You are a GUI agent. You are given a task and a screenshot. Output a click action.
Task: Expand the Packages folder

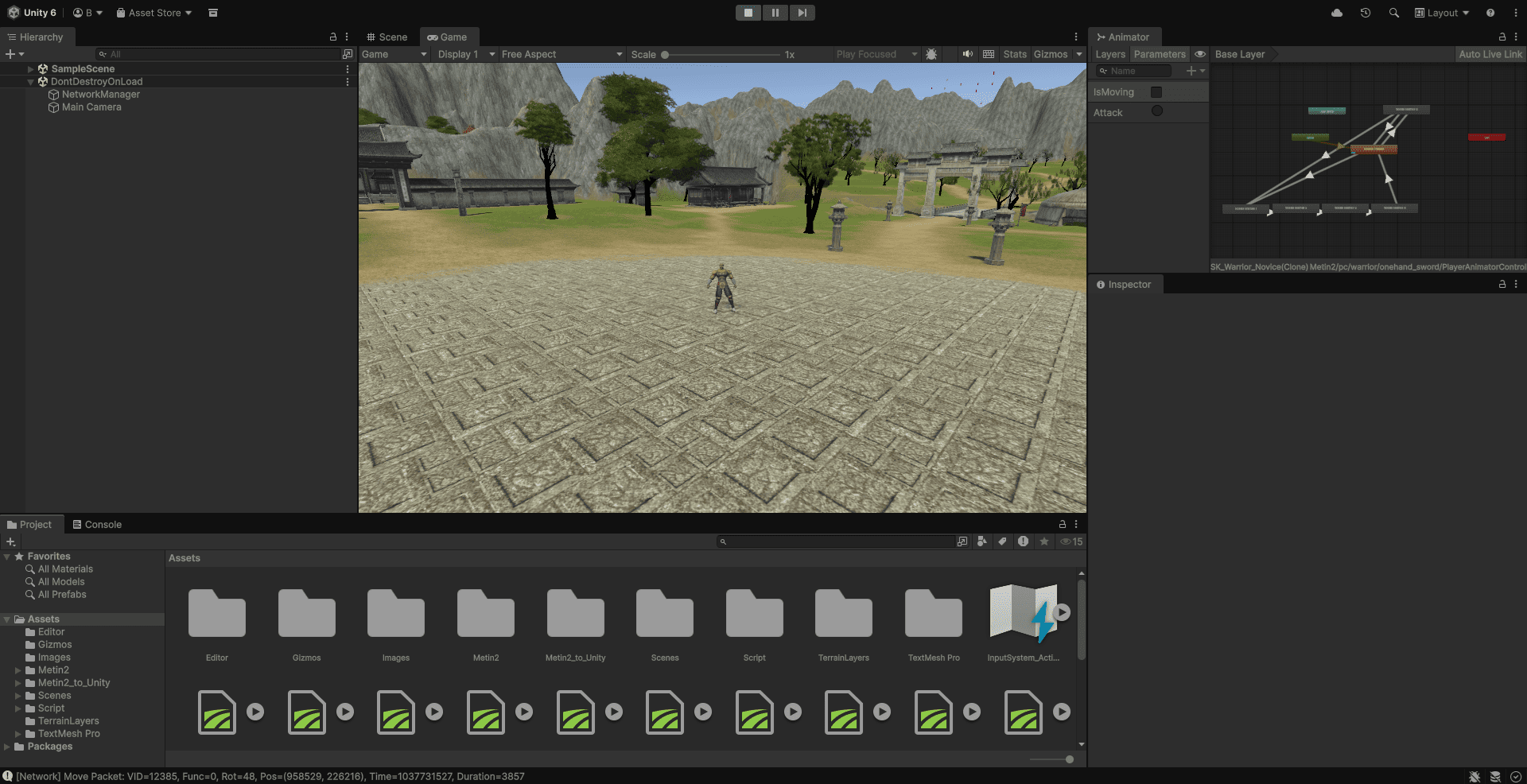click(7, 747)
